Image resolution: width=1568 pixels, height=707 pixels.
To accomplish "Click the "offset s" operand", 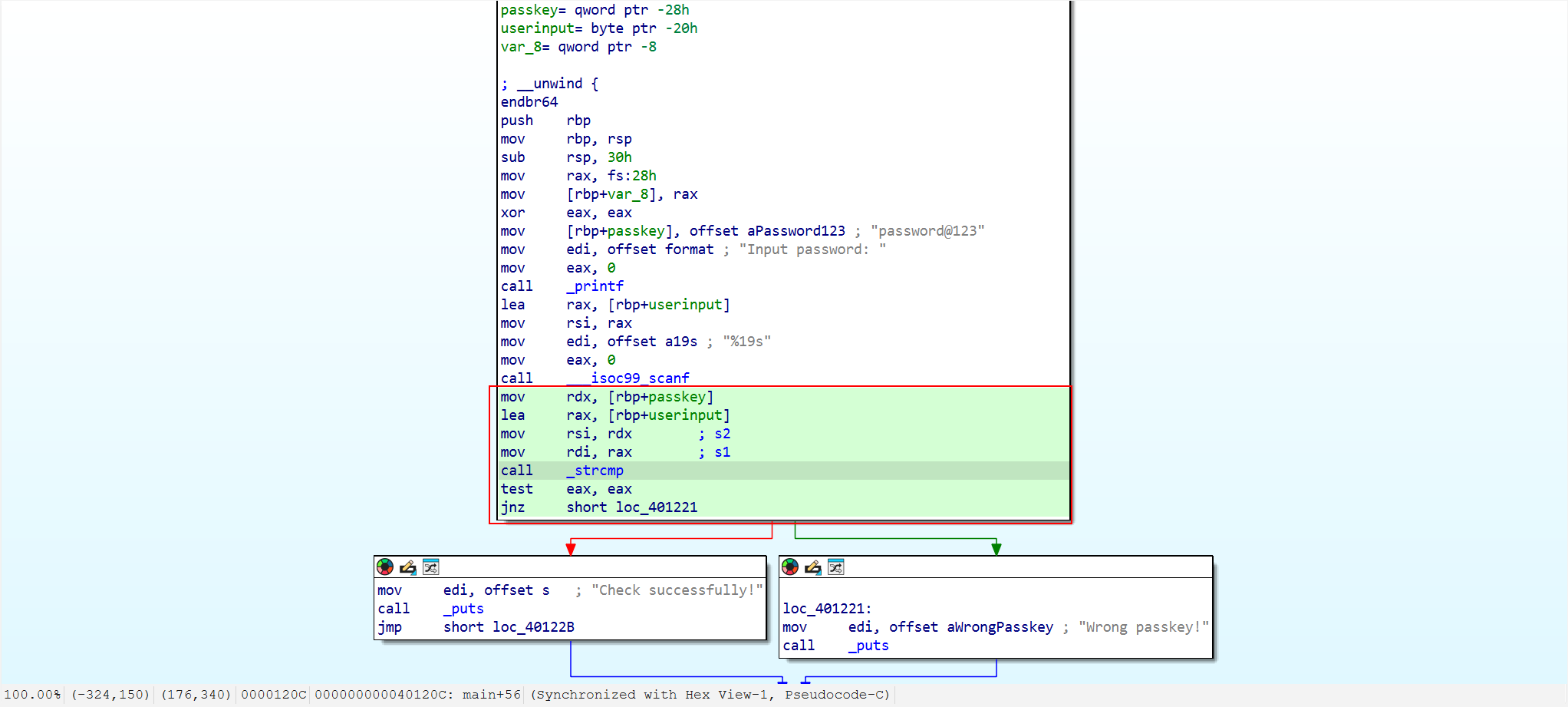I will (x=517, y=590).
